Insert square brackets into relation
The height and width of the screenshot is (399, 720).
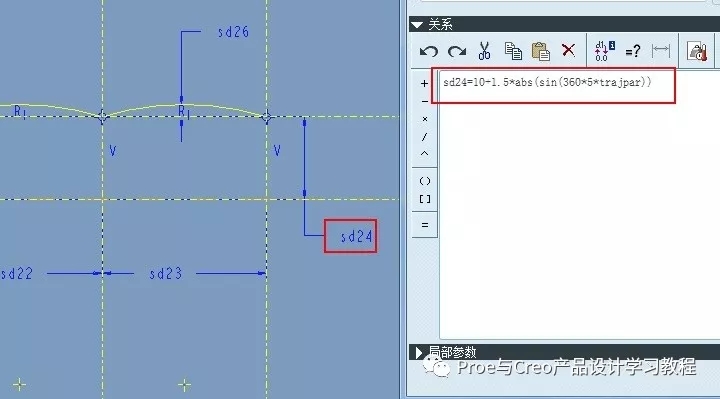[425, 199]
